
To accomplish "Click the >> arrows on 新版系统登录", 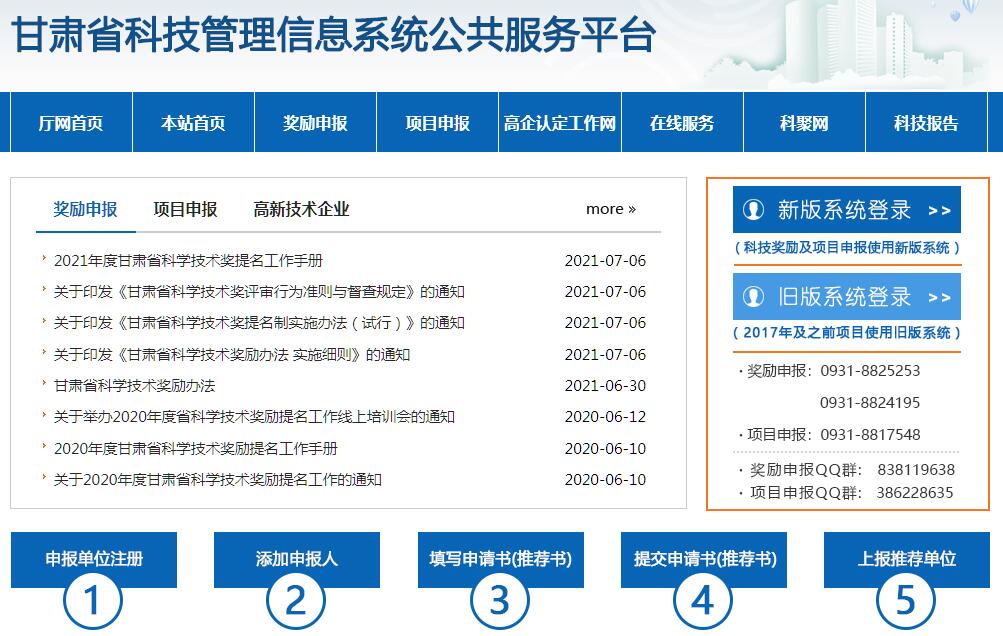I will pos(939,211).
